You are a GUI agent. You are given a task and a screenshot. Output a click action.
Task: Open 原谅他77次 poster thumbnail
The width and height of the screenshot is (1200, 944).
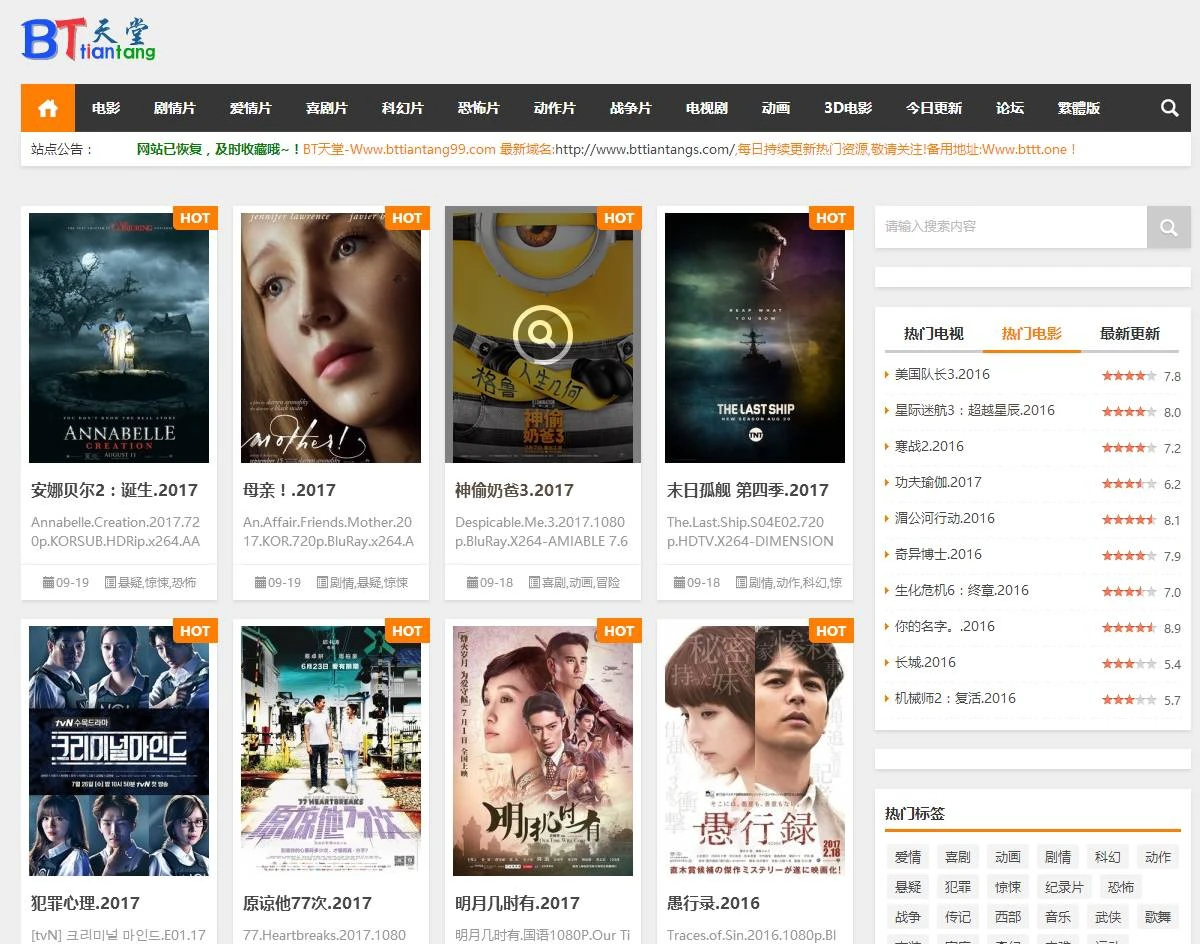pos(331,751)
